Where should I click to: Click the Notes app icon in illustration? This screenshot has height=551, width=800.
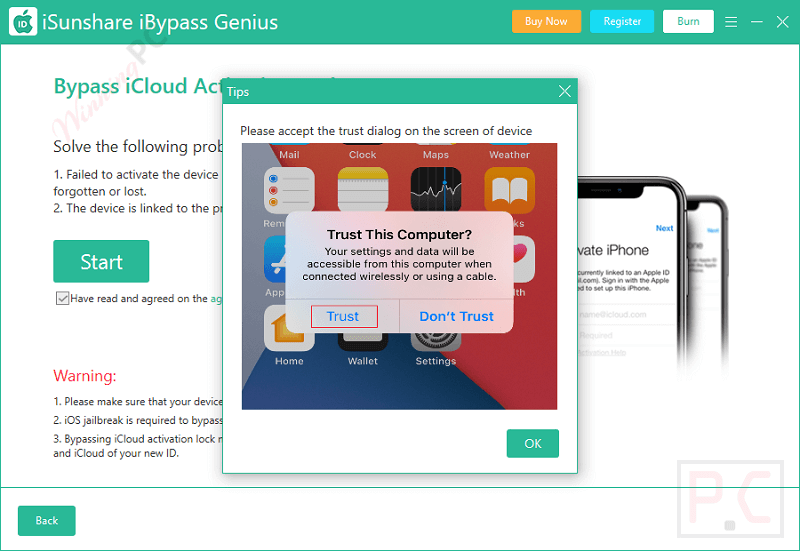point(363,189)
